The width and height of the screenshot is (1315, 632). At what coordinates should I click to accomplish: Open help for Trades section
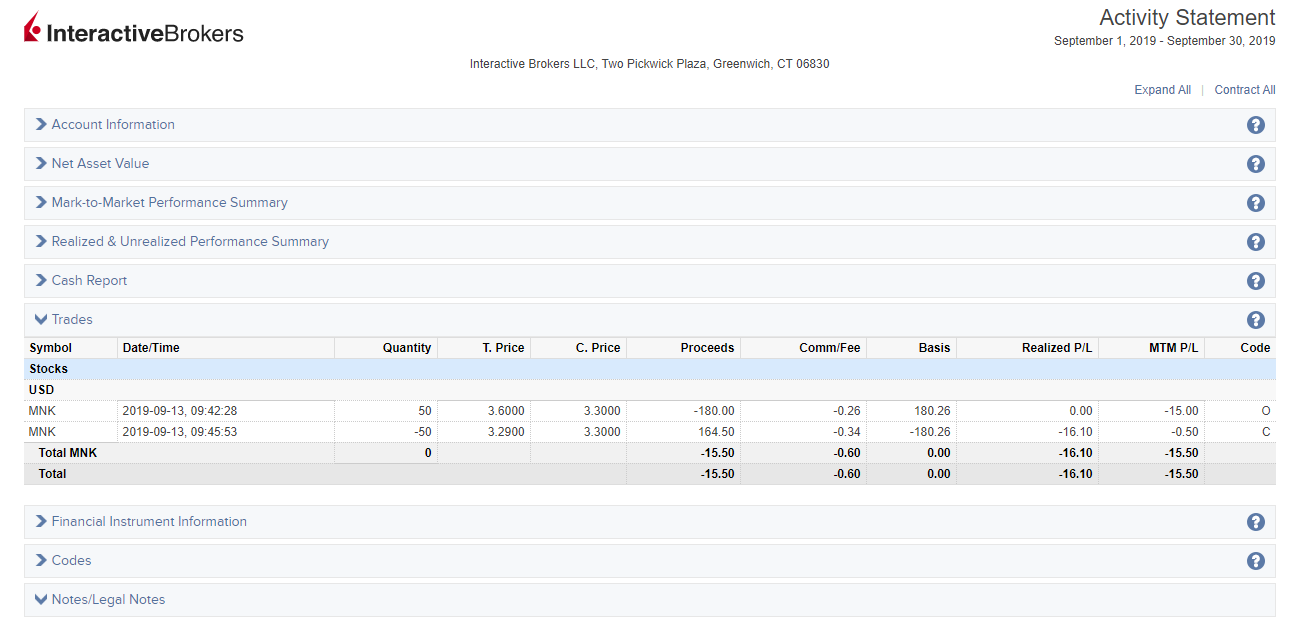[x=1256, y=320]
